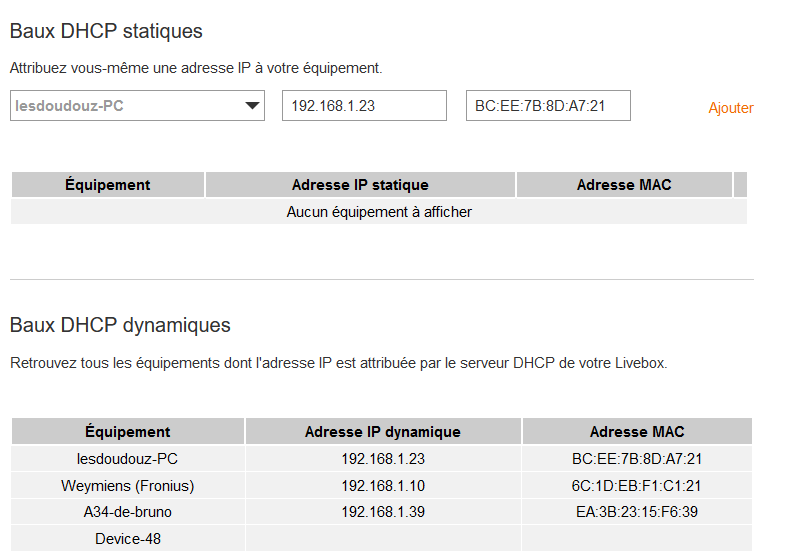
Task: Click Équipement header in static leases table
Action: coord(108,185)
